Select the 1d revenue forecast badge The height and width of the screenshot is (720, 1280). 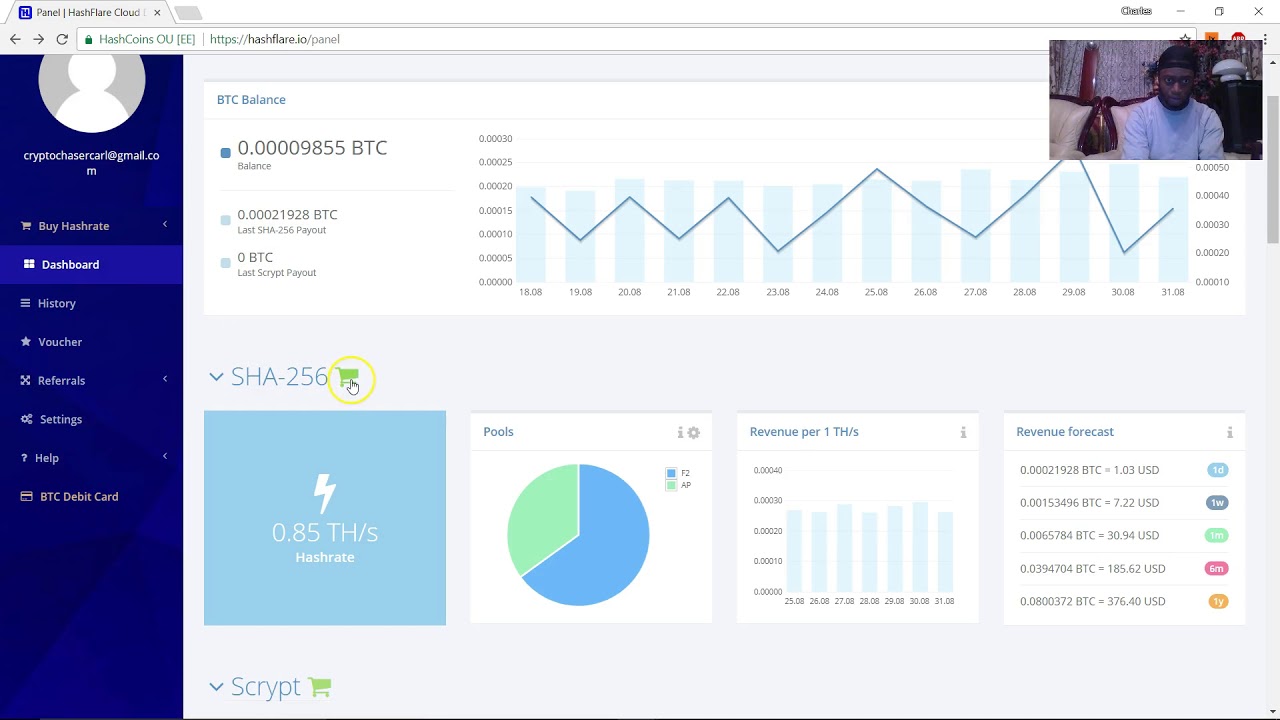pos(1218,470)
